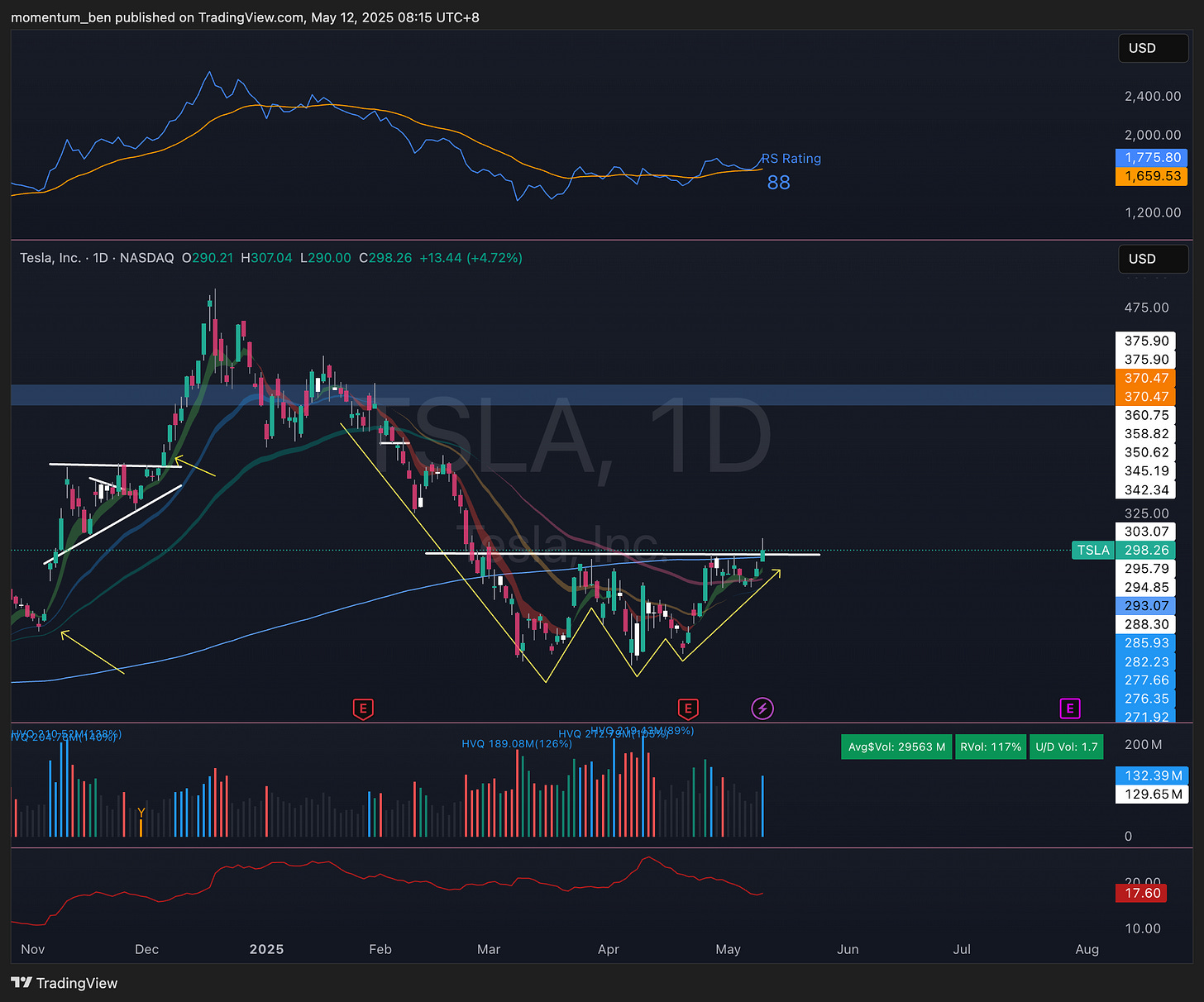This screenshot has height=1002, width=1204.
Task: Click the blue 282.23 price label
Action: click(x=1146, y=661)
